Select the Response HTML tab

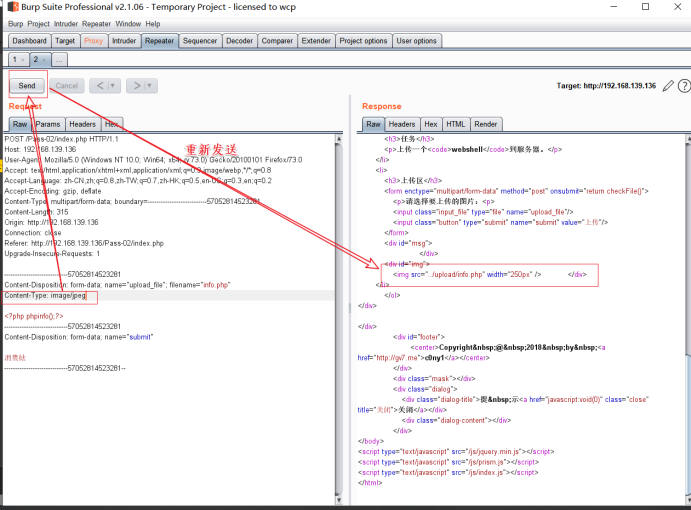coord(456,124)
